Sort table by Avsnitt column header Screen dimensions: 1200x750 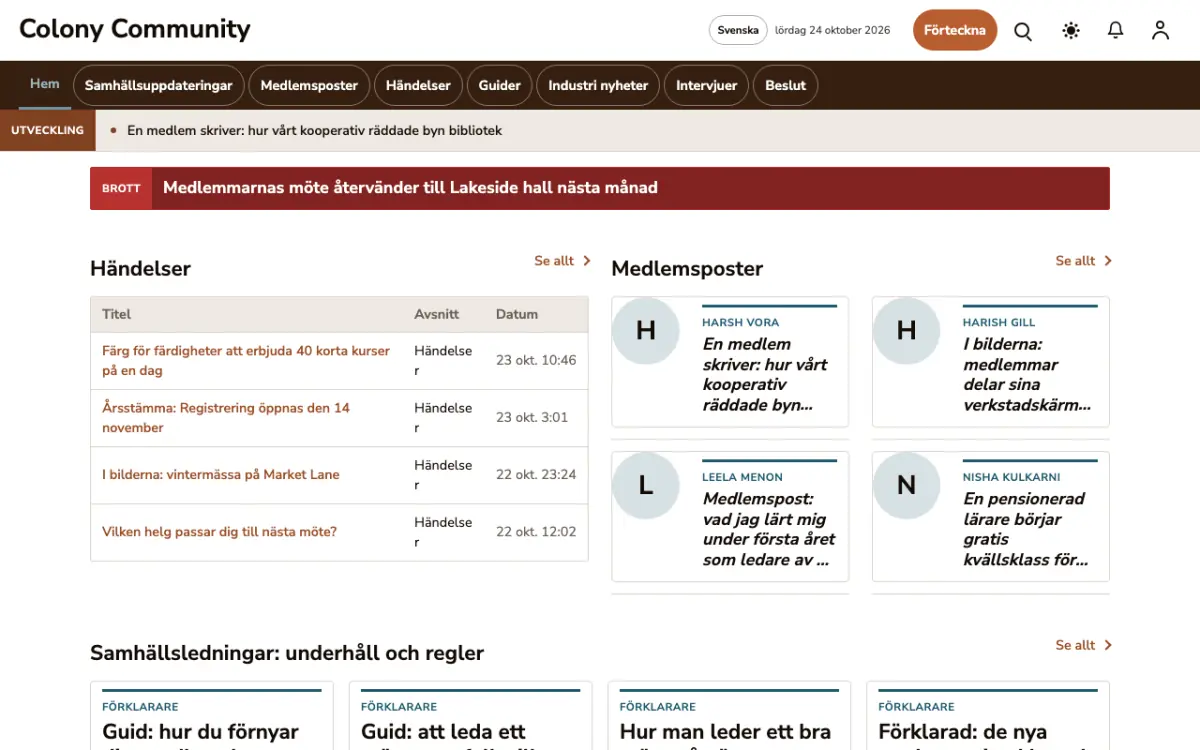click(x=436, y=314)
